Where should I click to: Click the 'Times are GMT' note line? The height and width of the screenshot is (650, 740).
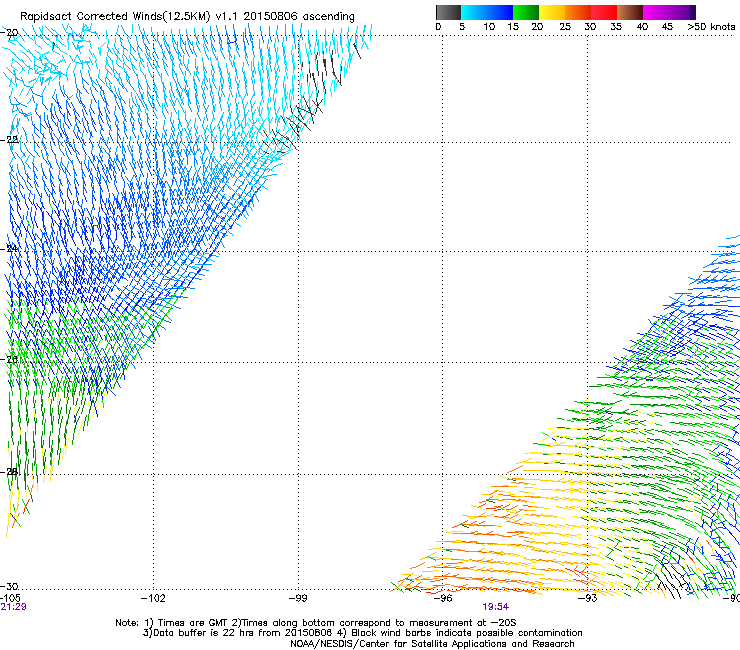point(316,623)
